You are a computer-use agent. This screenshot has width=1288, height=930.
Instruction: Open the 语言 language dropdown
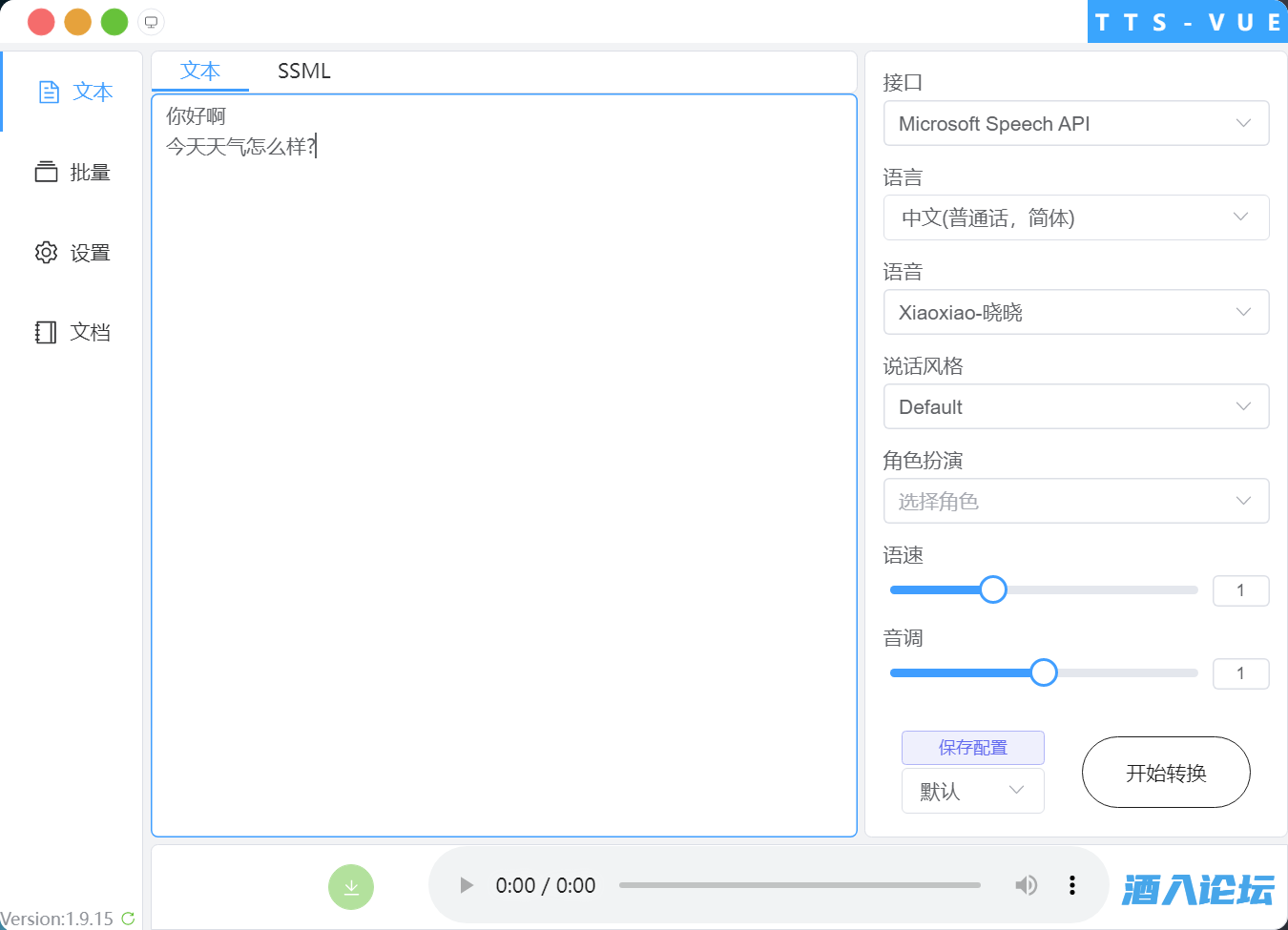[x=1075, y=218]
